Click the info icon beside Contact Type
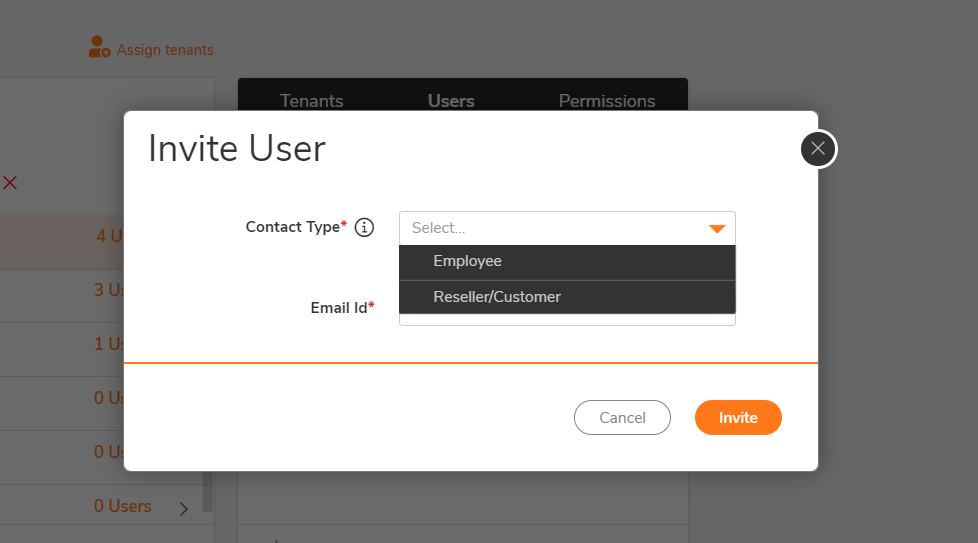 tap(365, 227)
